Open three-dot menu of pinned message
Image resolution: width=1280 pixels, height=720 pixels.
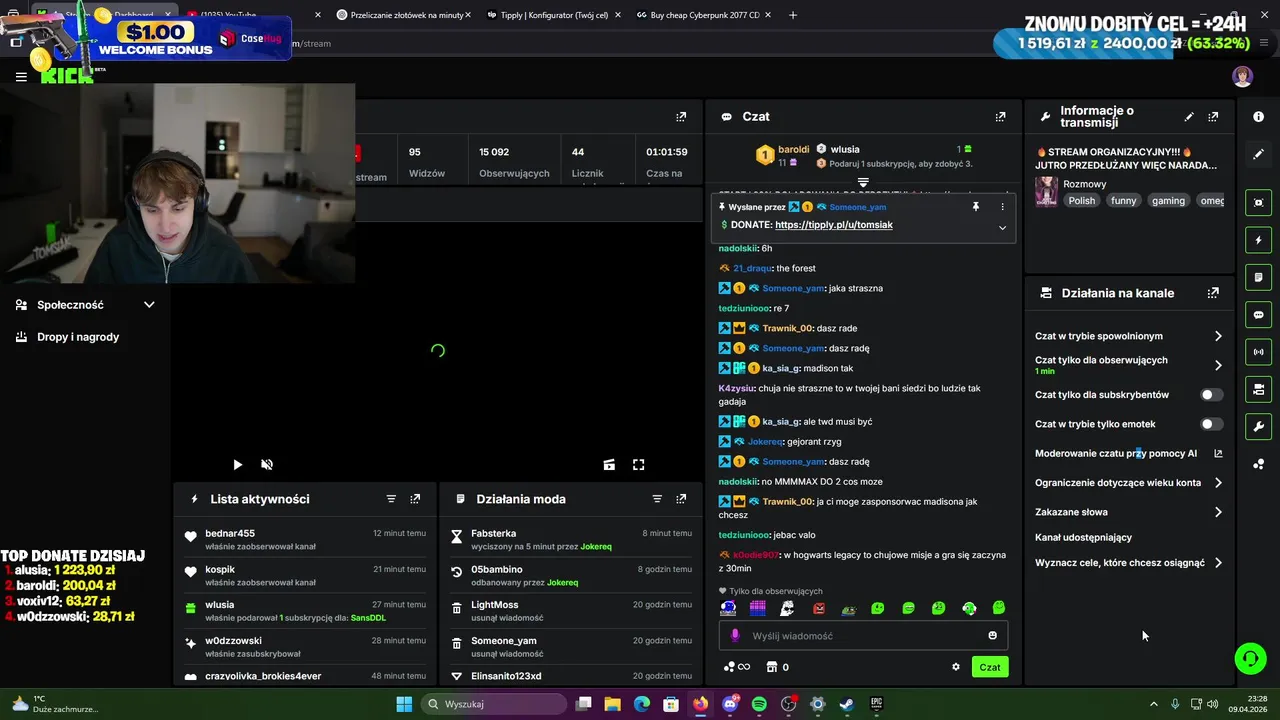click(x=1002, y=207)
